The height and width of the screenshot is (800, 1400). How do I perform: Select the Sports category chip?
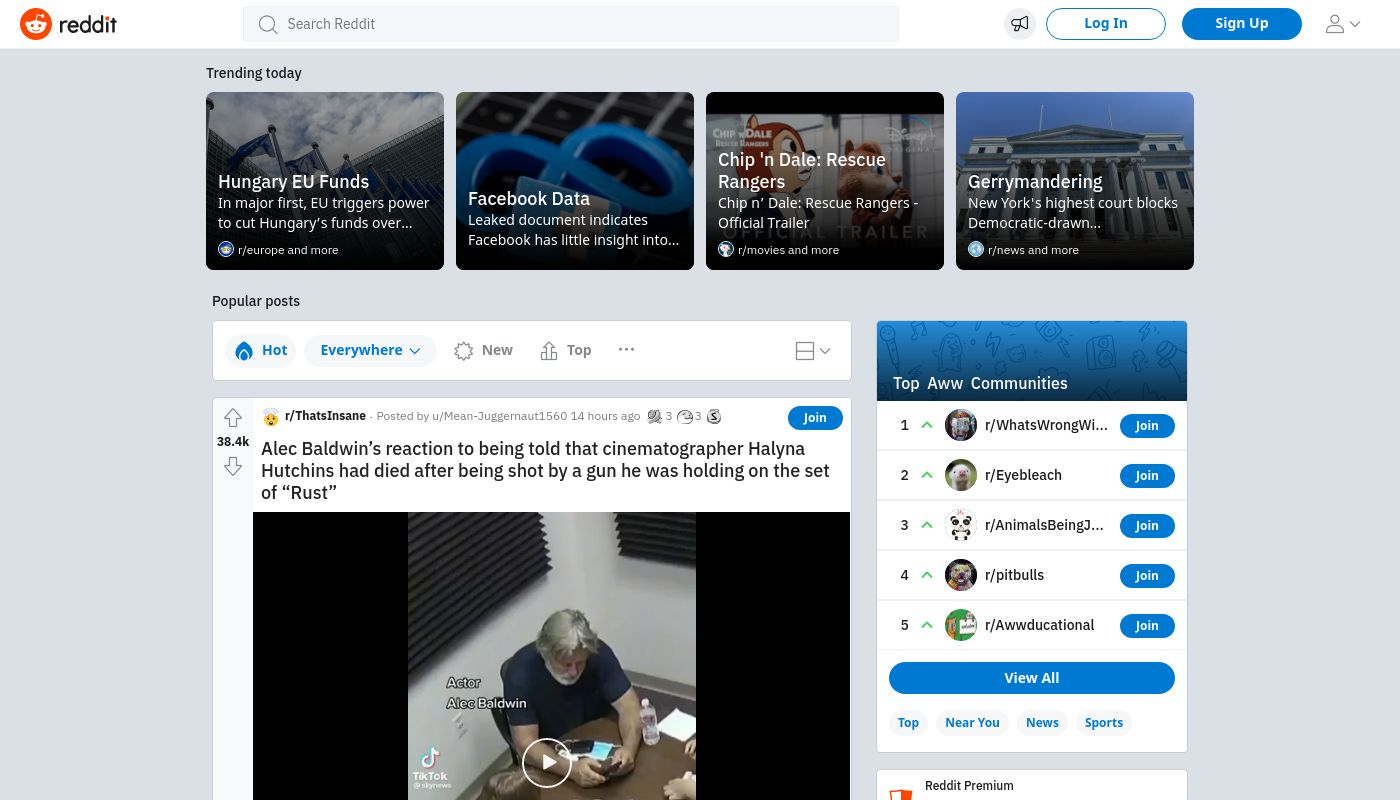coord(1104,722)
